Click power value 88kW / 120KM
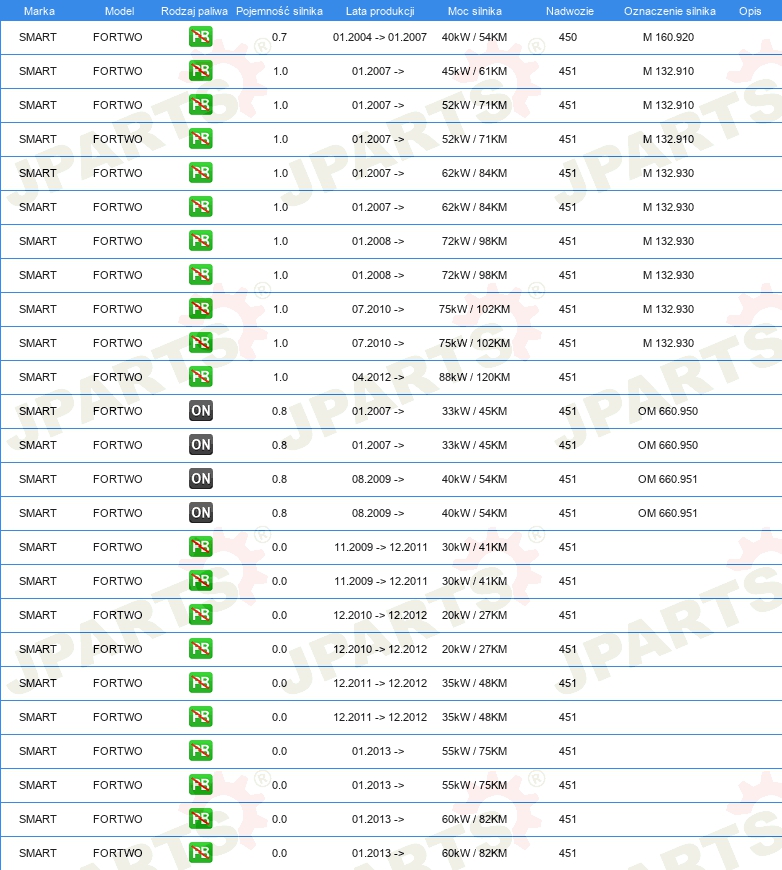Viewport: 782px width, 870px height. tap(474, 377)
